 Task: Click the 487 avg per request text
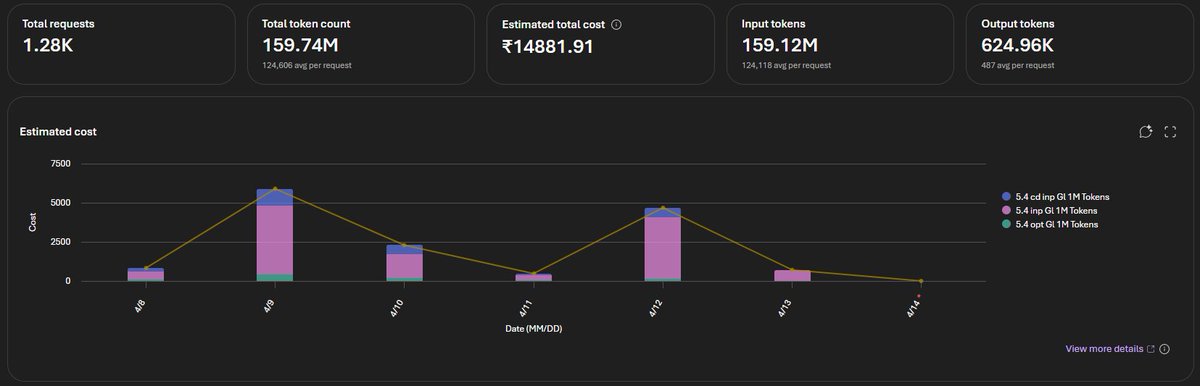coord(1018,65)
